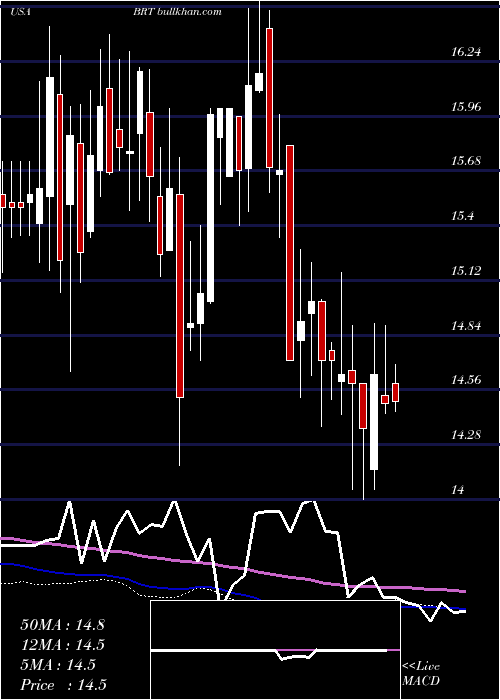Click the Price : 14.5 reading
This screenshot has height=700, width=500.
pyautogui.click(x=63, y=685)
